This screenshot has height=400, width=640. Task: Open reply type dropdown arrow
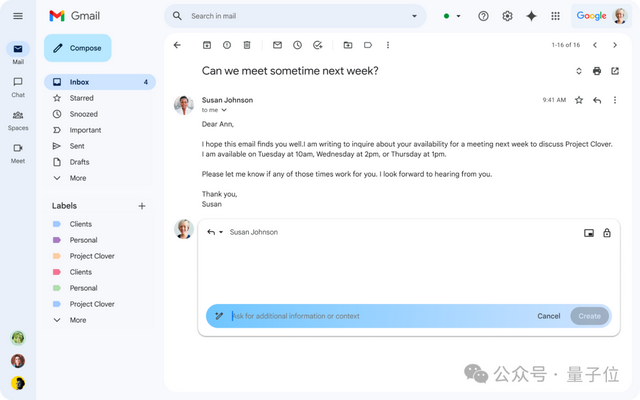pyautogui.click(x=221, y=232)
